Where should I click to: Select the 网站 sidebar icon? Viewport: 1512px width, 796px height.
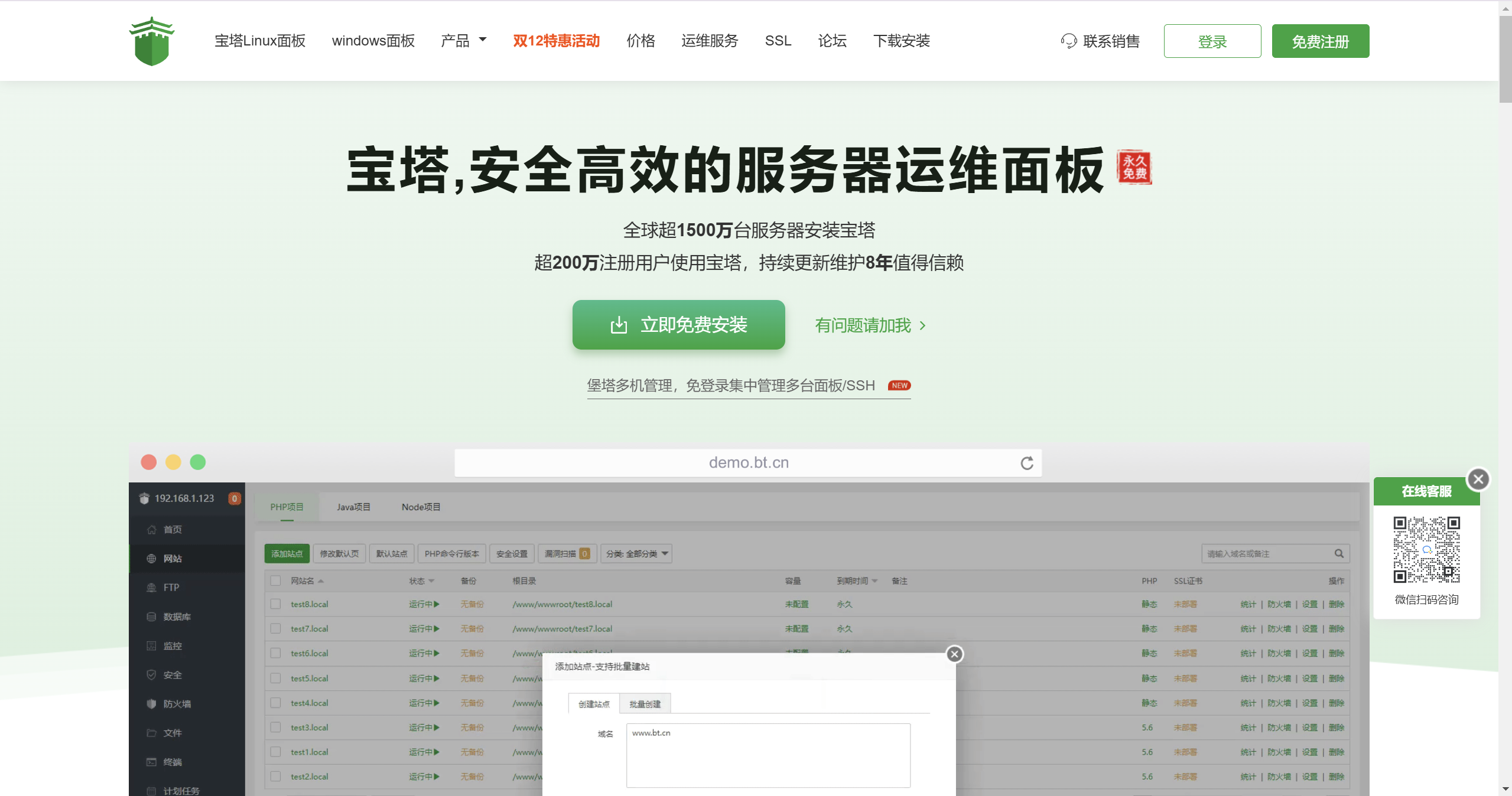(x=172, y=558)
